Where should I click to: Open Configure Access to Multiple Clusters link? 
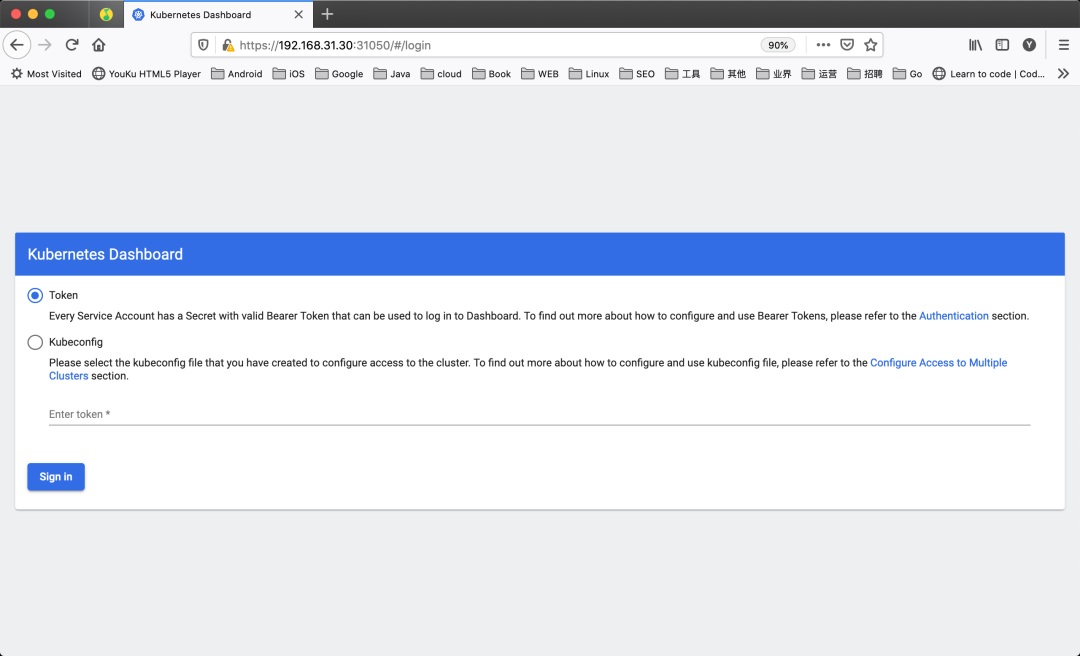pos(938,363)
